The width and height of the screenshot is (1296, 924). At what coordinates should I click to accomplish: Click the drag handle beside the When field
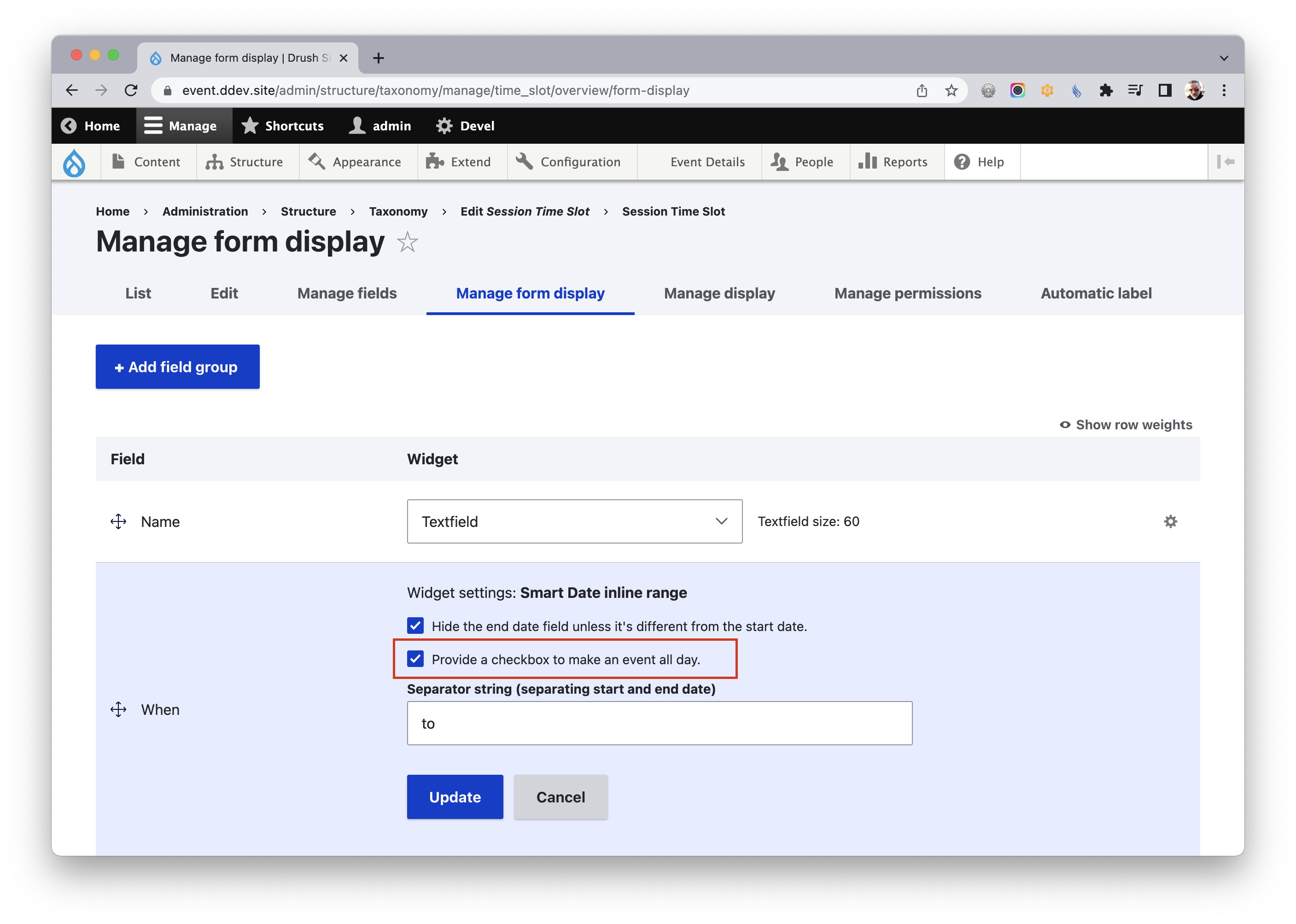click(x=118, y=709)
